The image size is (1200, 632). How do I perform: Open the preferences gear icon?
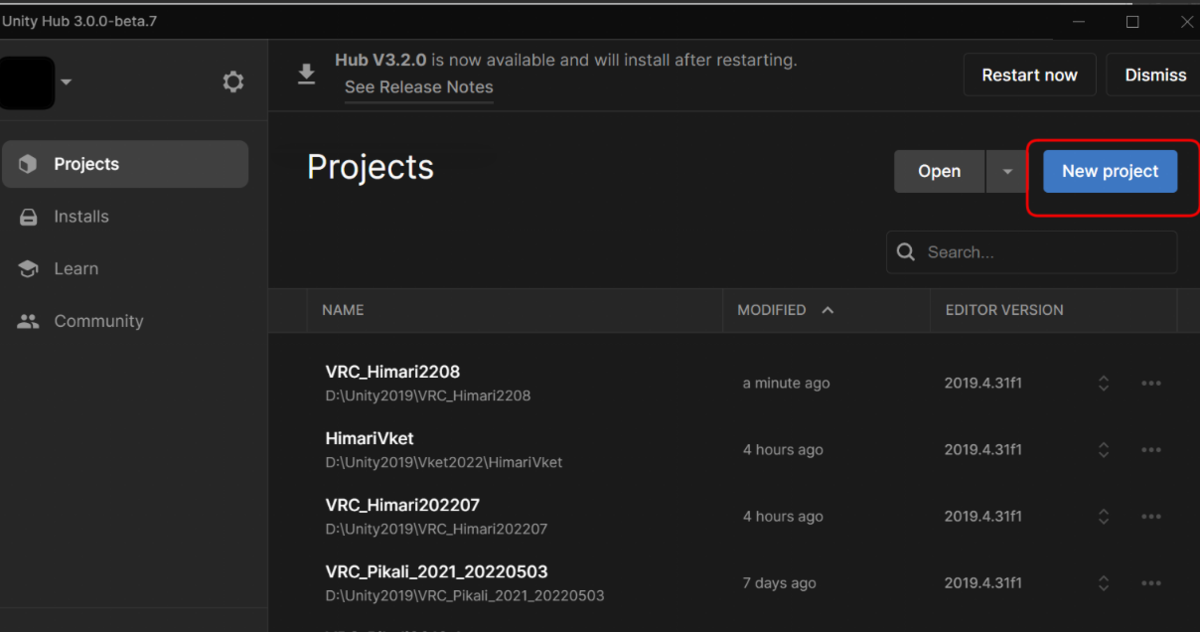pos(233,82)
